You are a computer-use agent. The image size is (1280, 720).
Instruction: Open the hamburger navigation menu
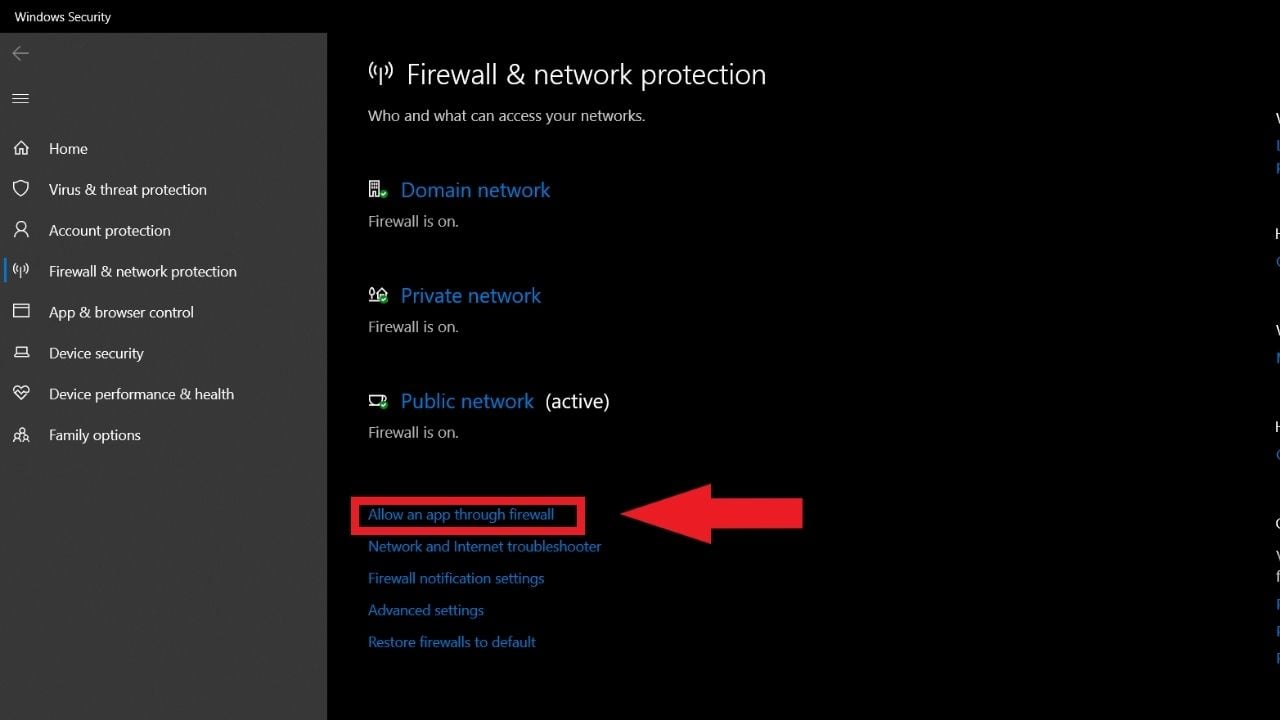20,97
